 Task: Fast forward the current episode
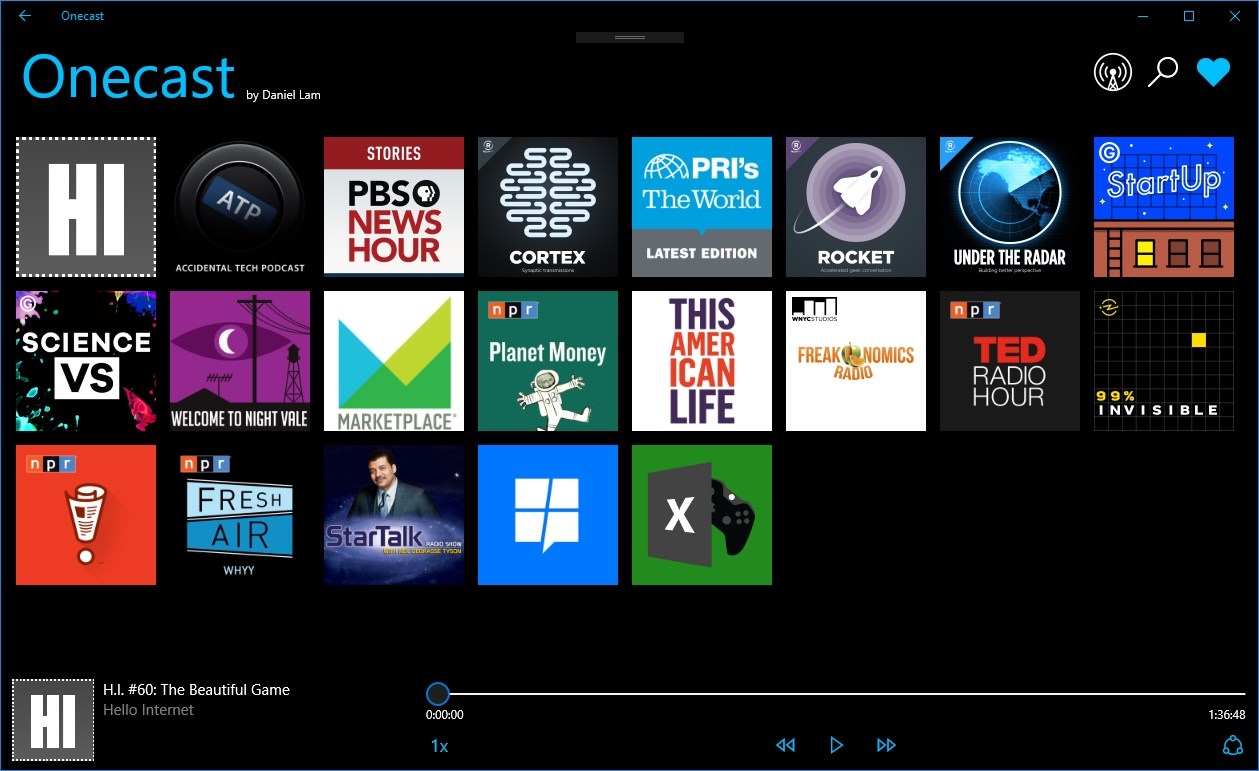[x=886, y=745]
